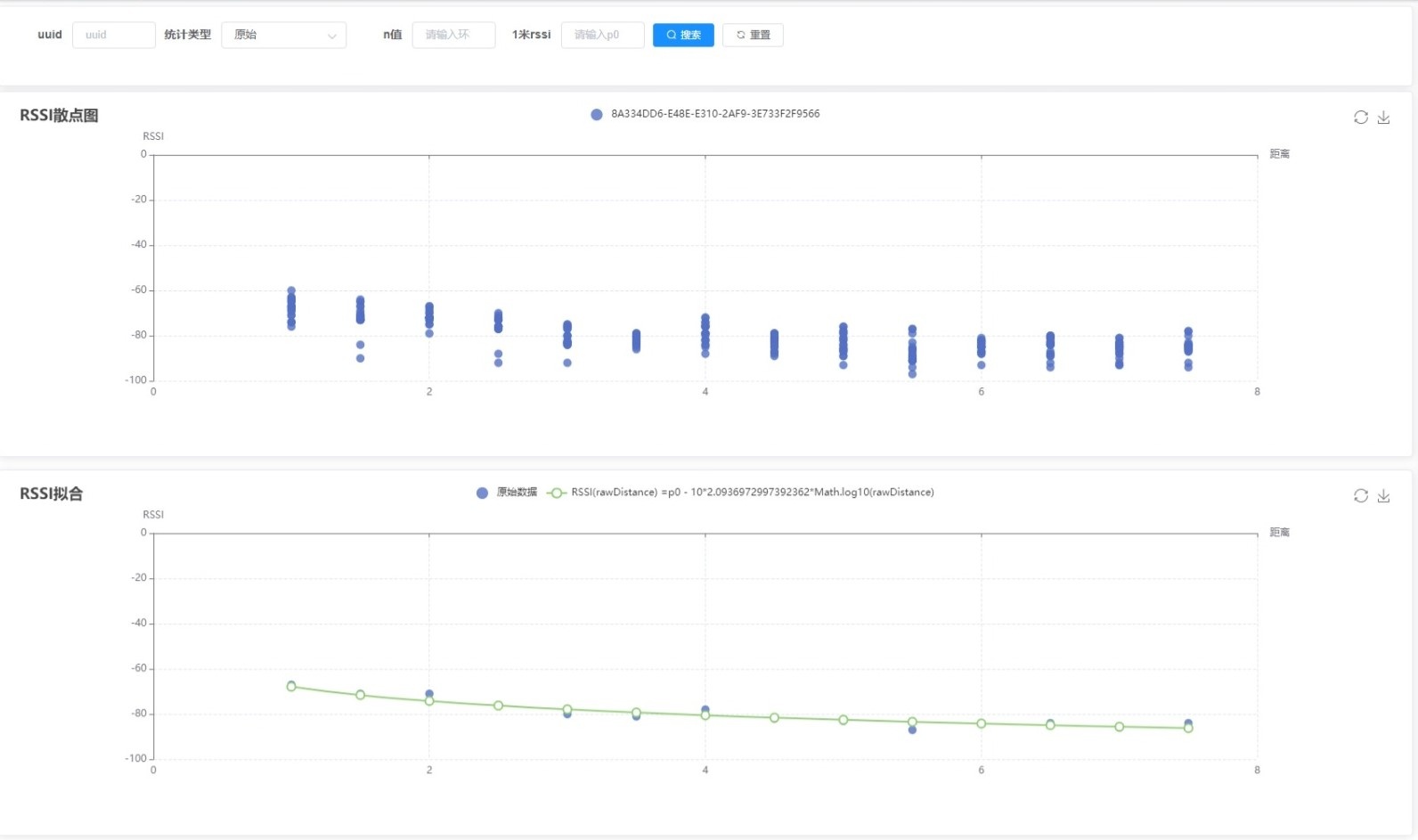Click the green fit-curve marker at distance 4
This screenshot has width=1418, height=840.
[x=705, y=715]
